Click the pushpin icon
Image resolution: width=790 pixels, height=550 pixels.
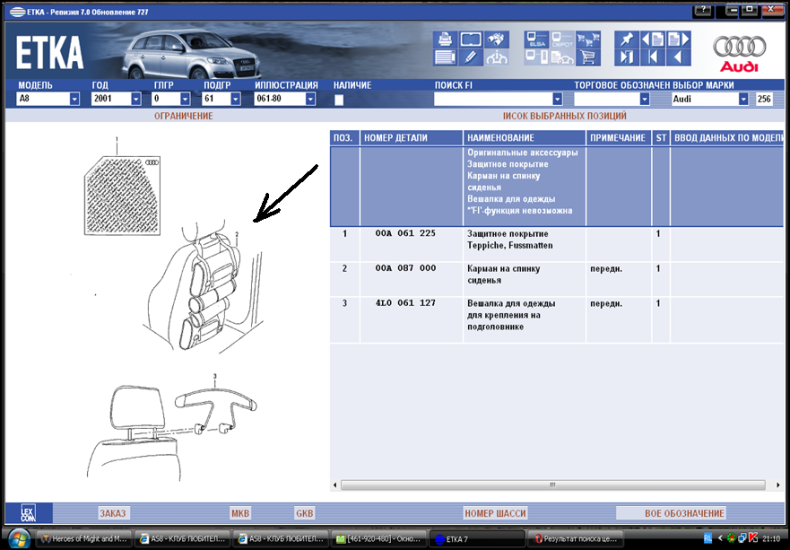pyautogui.click(x=626, y=40)
